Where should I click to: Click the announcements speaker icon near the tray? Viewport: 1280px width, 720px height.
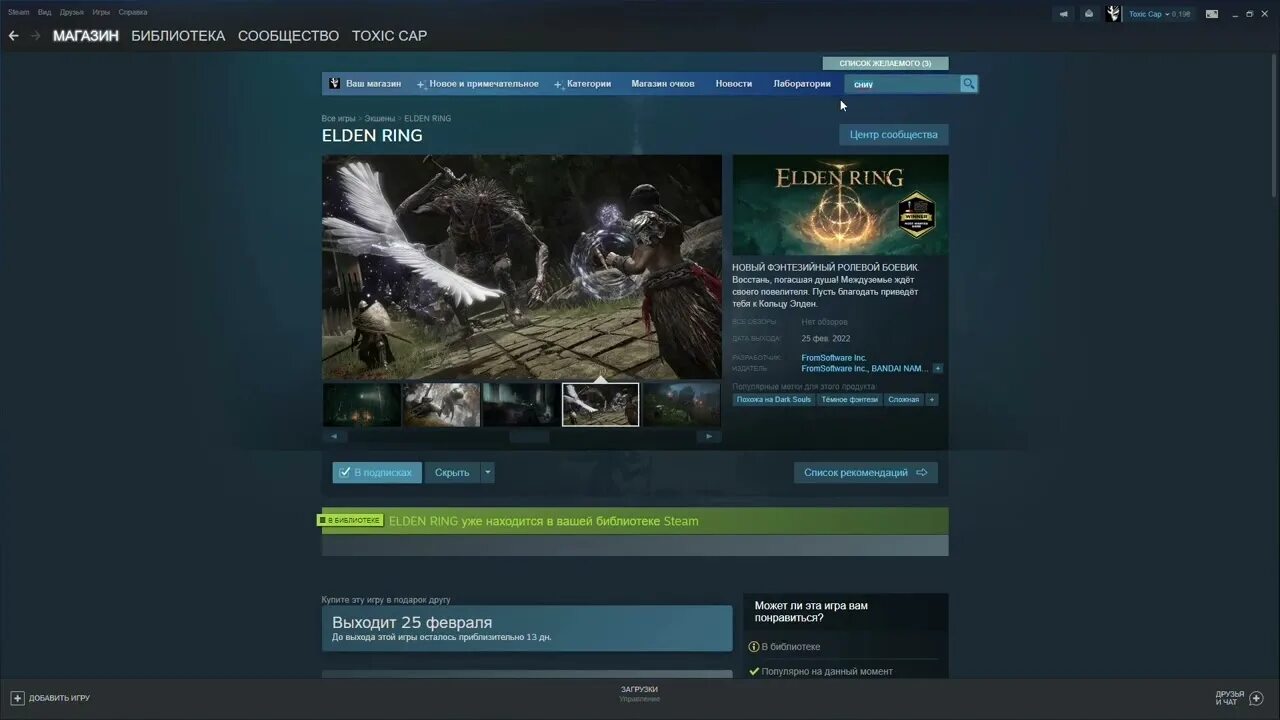pyautogui.click(x=1063, y=13)
